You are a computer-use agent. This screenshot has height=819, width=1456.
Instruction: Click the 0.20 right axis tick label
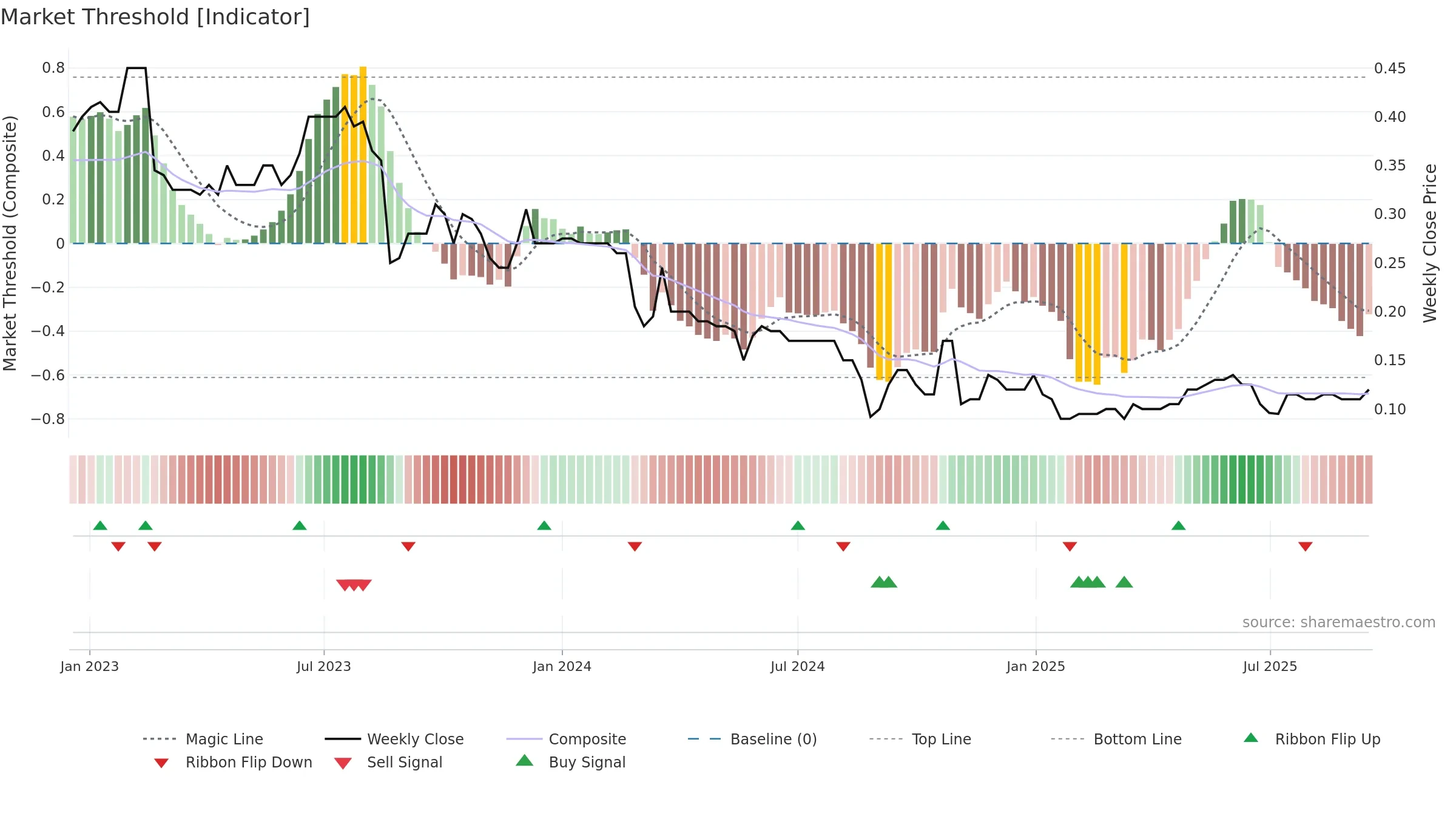1390,312
